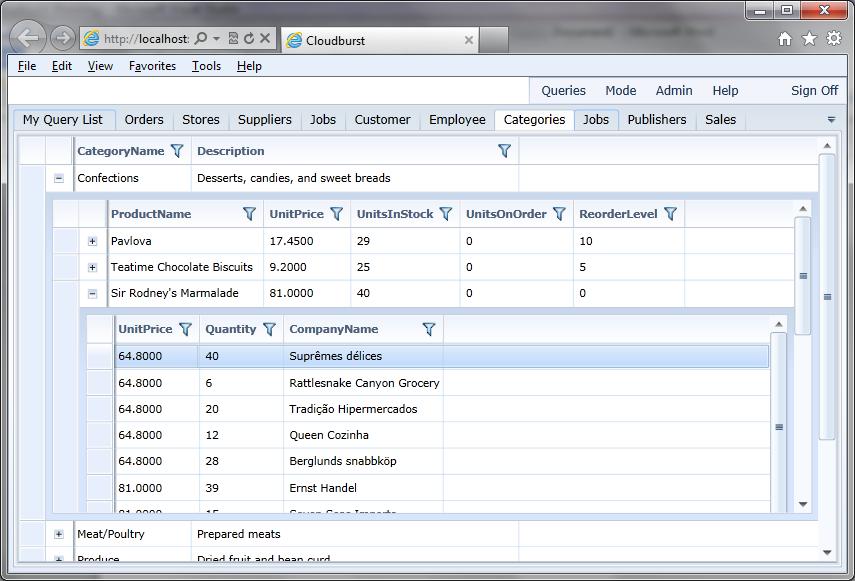Select the Categories tab
855x581 pixels.
534,120
